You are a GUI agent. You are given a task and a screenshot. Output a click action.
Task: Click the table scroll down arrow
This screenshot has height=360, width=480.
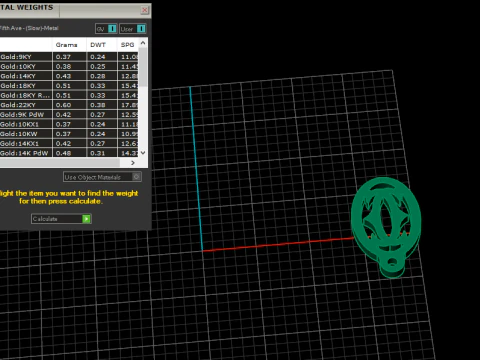coord(143,153)
